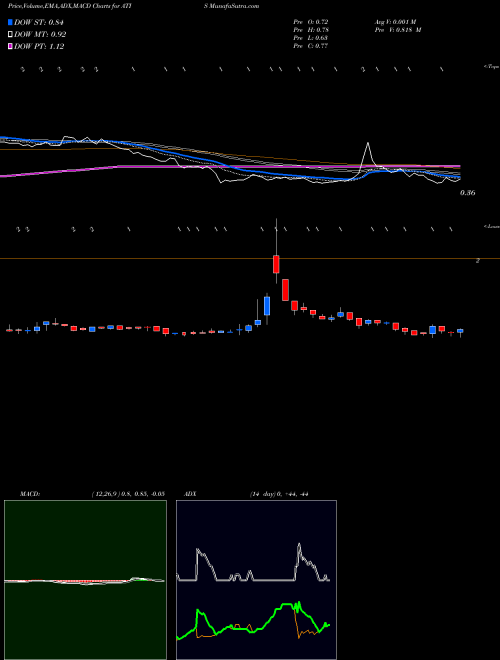Click the '<Tops' marker label
This screenshot has height=660, width=500.
491,67
